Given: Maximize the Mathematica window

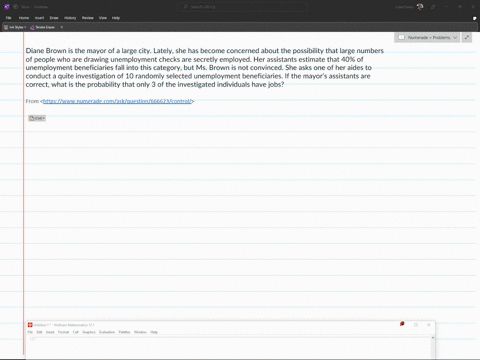Looking at the screenshot, I should pos(416,325).
